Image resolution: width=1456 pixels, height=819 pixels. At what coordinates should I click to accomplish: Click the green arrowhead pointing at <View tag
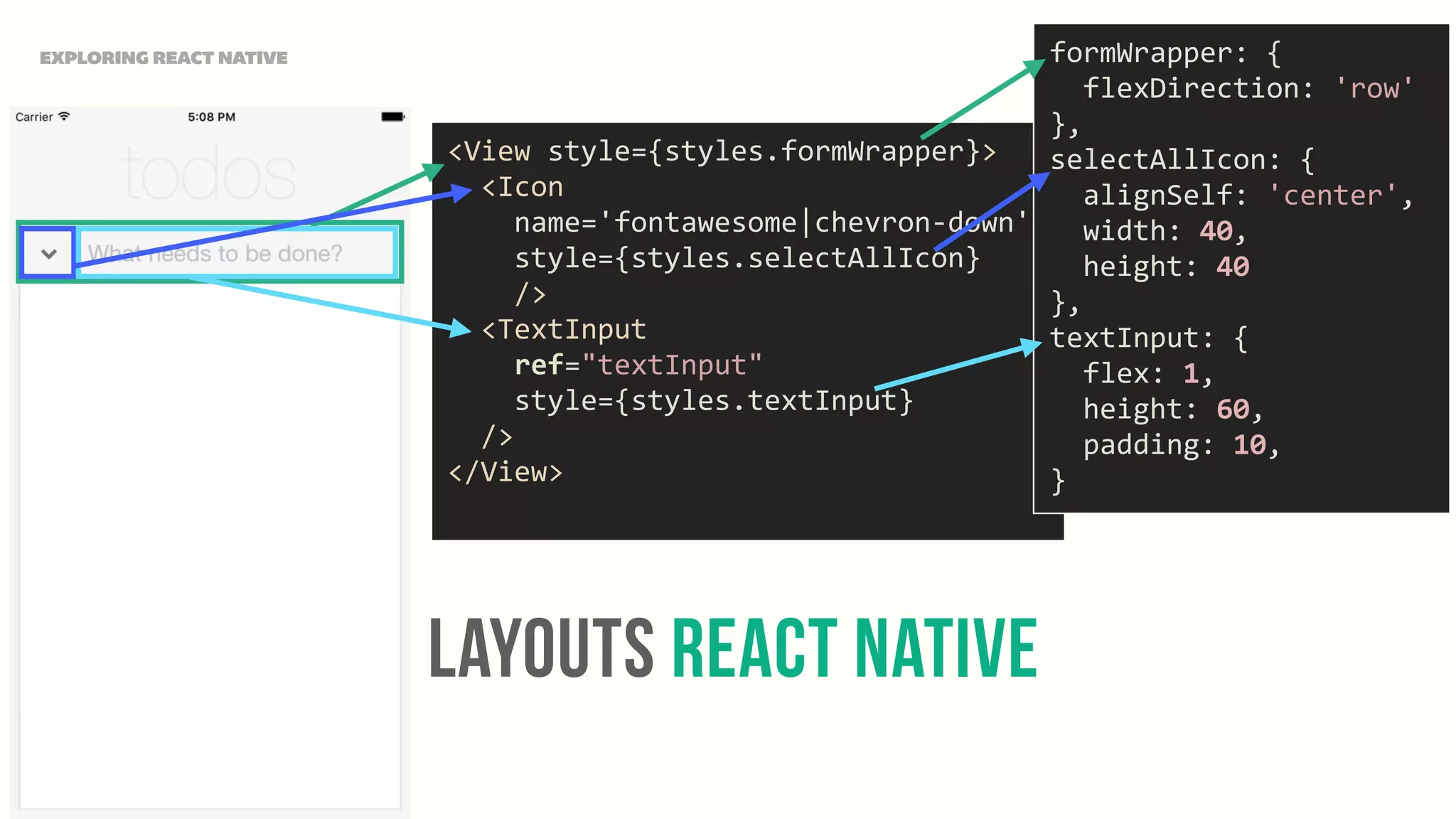(432, 171)
